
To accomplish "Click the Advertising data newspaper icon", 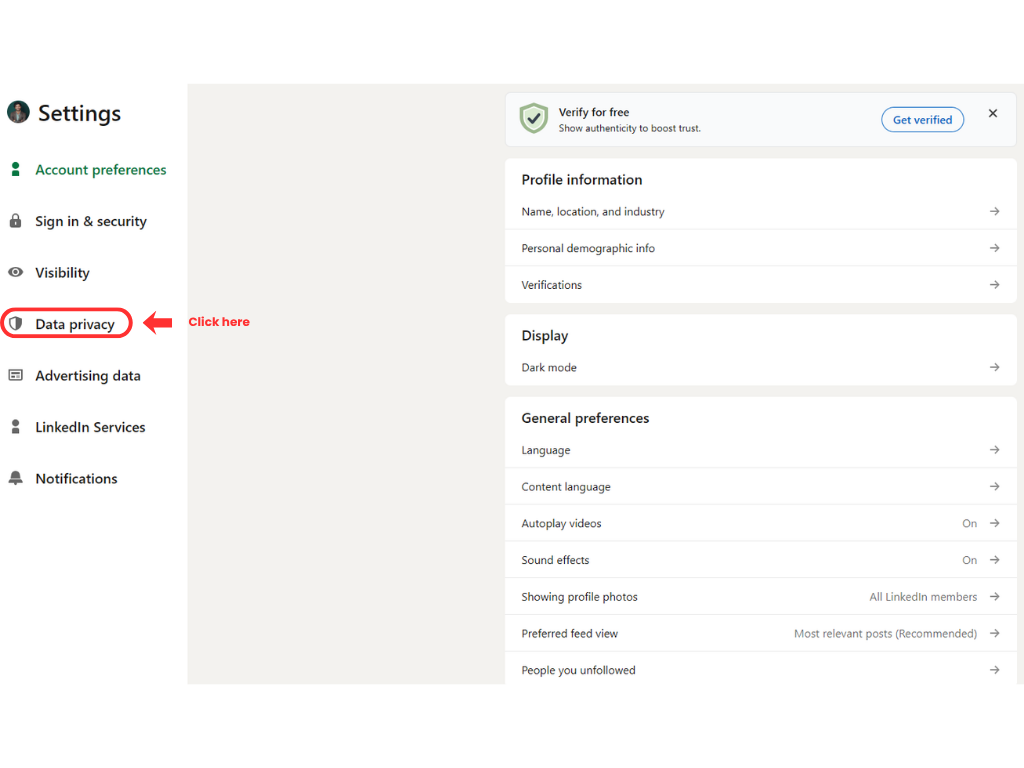I will coord(16,376).
